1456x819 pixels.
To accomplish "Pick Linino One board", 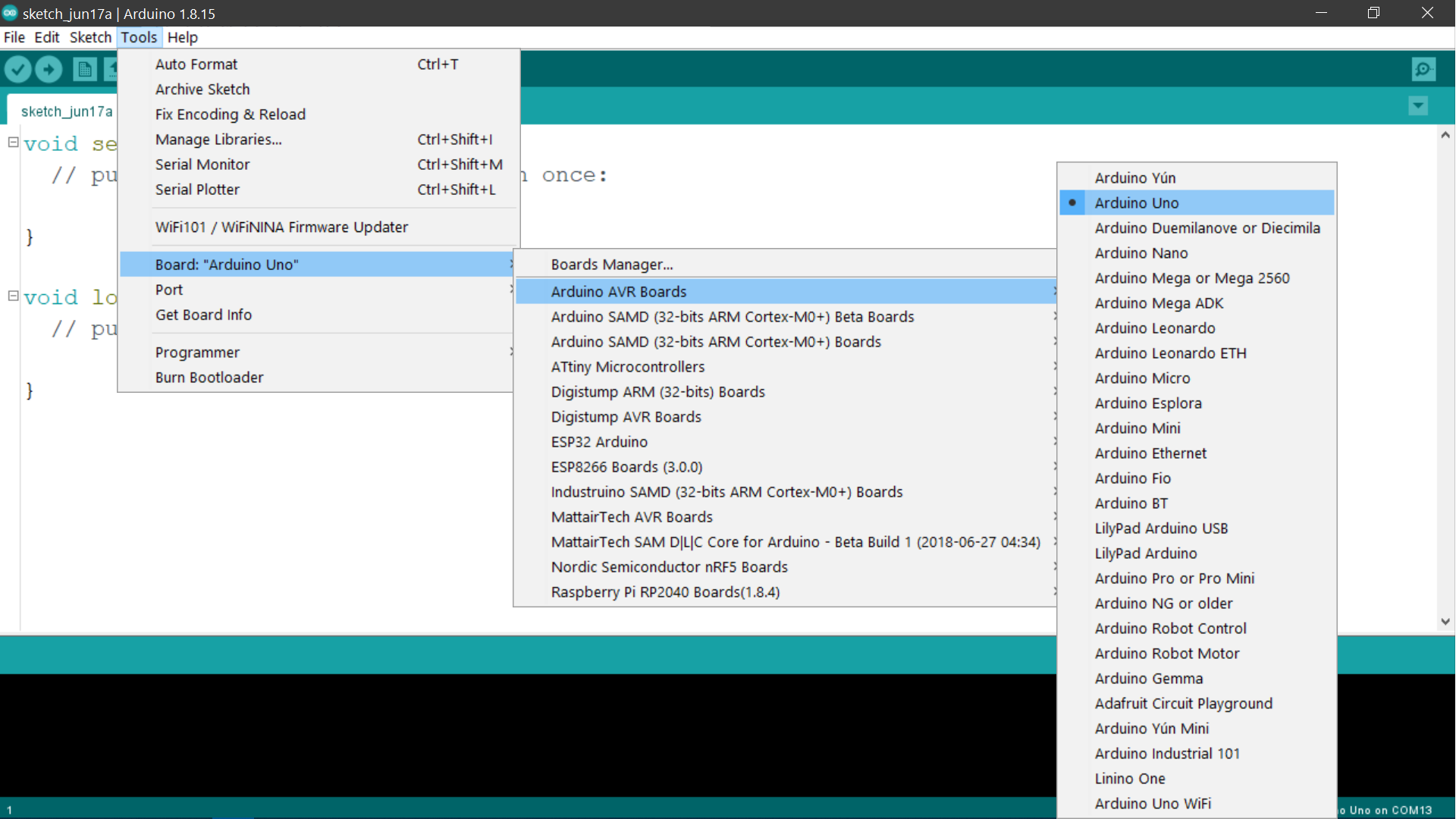I will click(x=1197, y=778).
